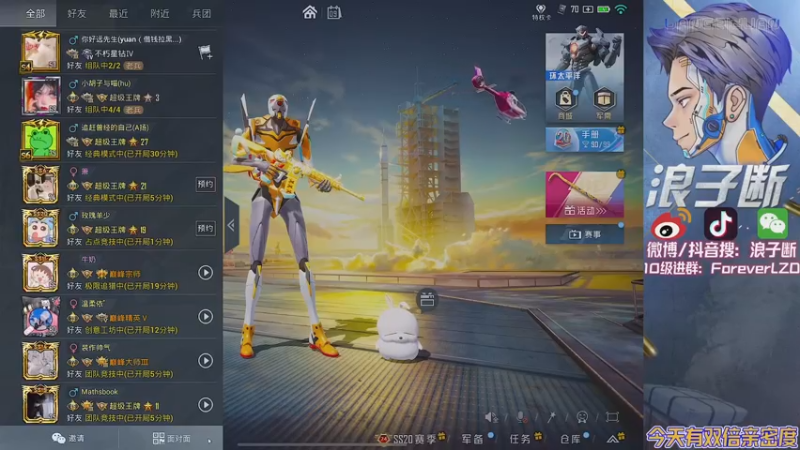Screen dimensions: 800x450
Task: Click the yellow robot character
Action: [x=284, y=224]
